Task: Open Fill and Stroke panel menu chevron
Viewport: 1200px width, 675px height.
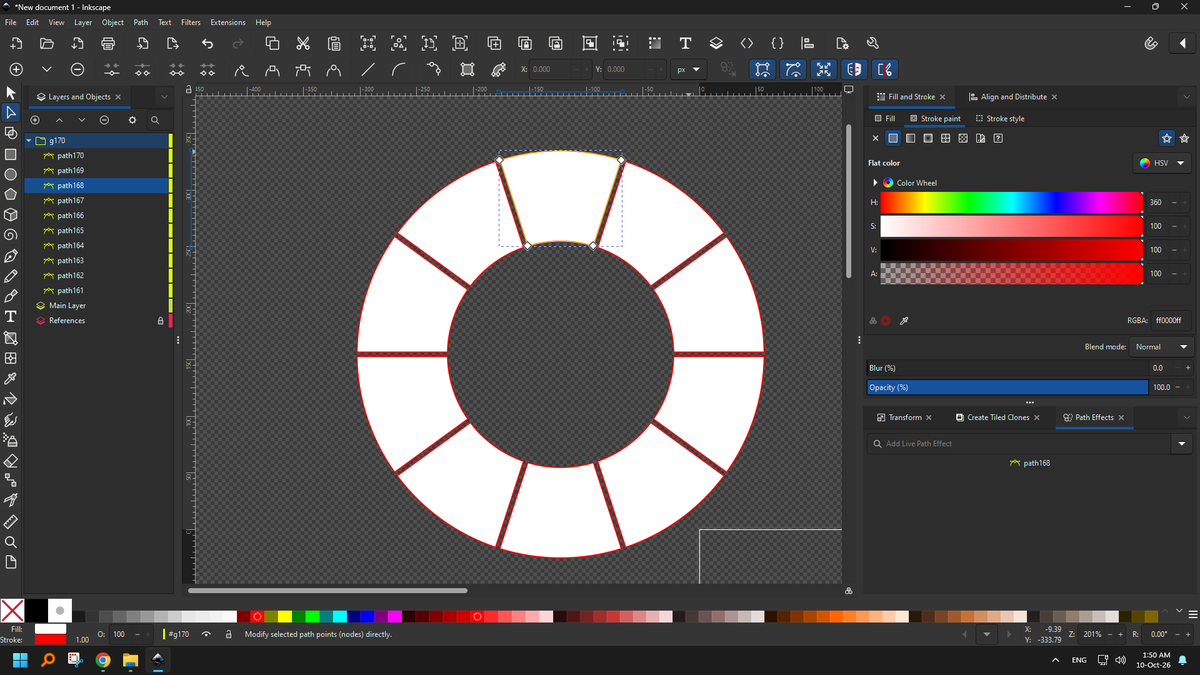Action: pyautogui.click(x=1187, y=97)
